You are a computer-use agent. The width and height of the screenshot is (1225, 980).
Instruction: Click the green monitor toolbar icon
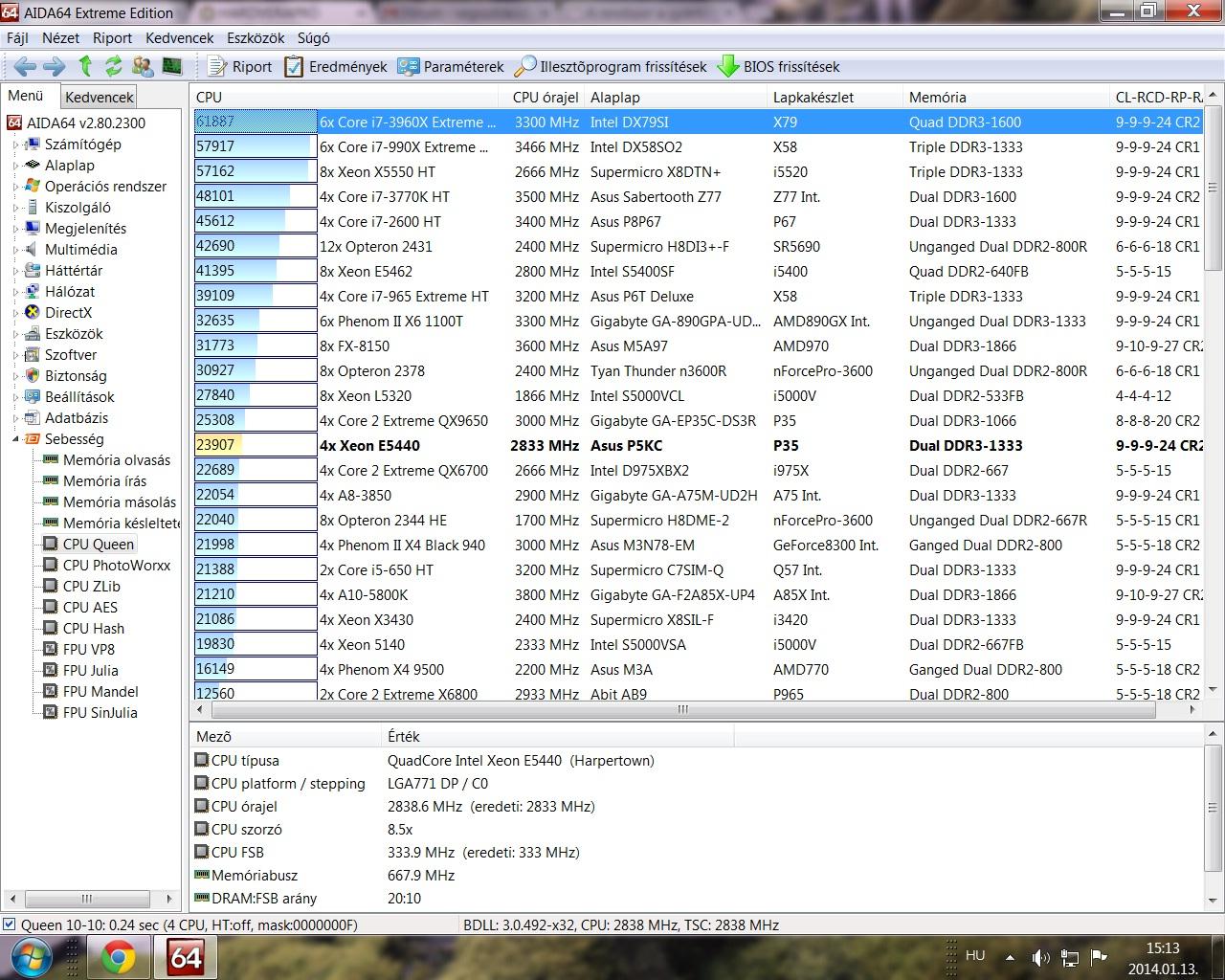(x=172, y=66)
